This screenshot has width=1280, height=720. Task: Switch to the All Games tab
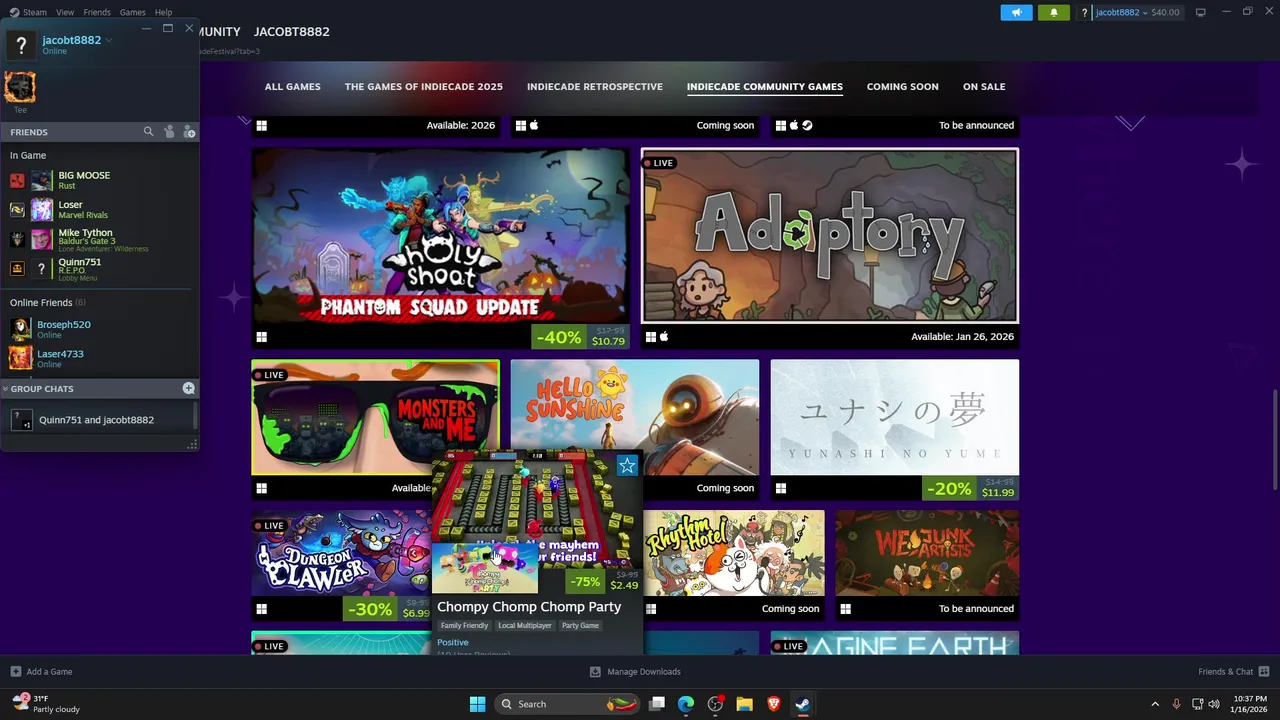292,86
